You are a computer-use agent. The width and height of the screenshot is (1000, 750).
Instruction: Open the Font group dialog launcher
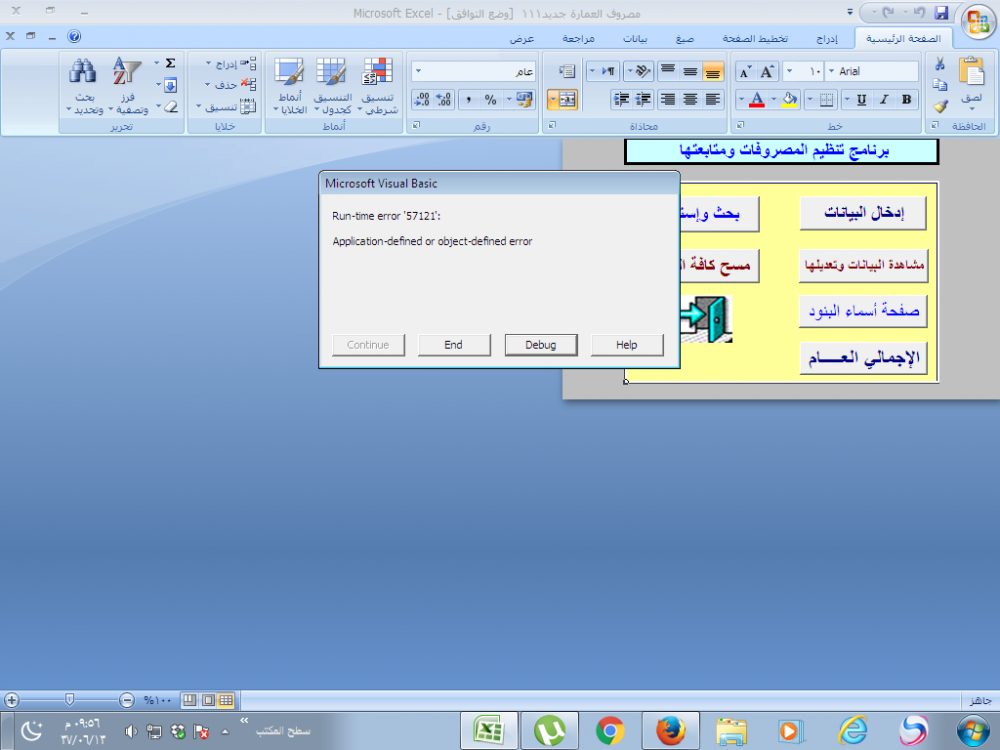pos(740,126)
